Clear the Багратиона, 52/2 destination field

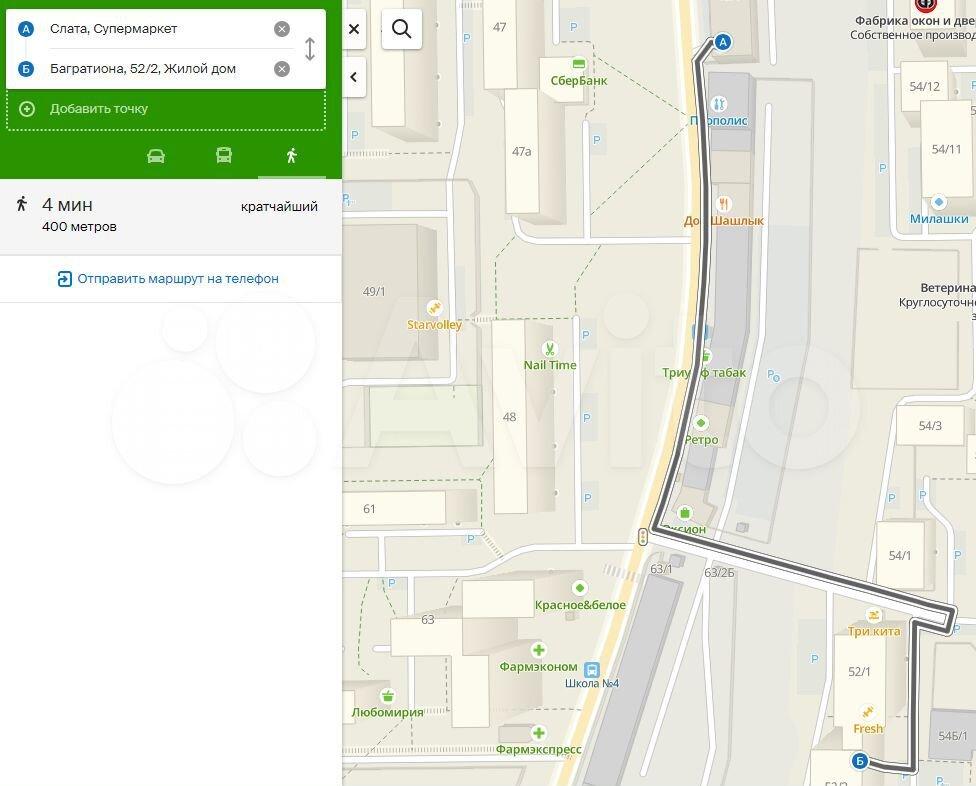click(282, 69)
